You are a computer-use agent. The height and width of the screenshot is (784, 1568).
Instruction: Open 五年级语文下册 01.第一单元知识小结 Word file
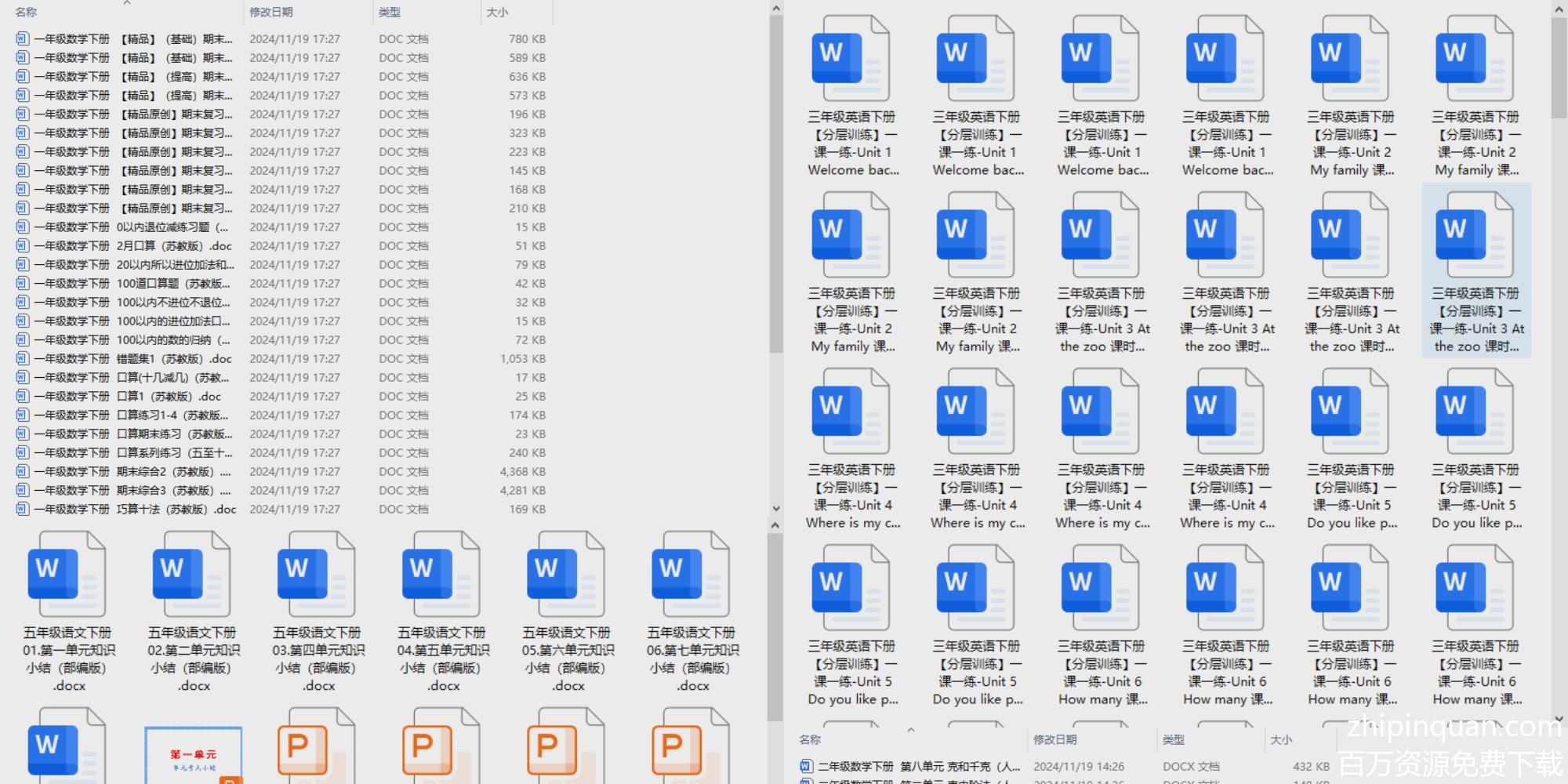point(67,576)
